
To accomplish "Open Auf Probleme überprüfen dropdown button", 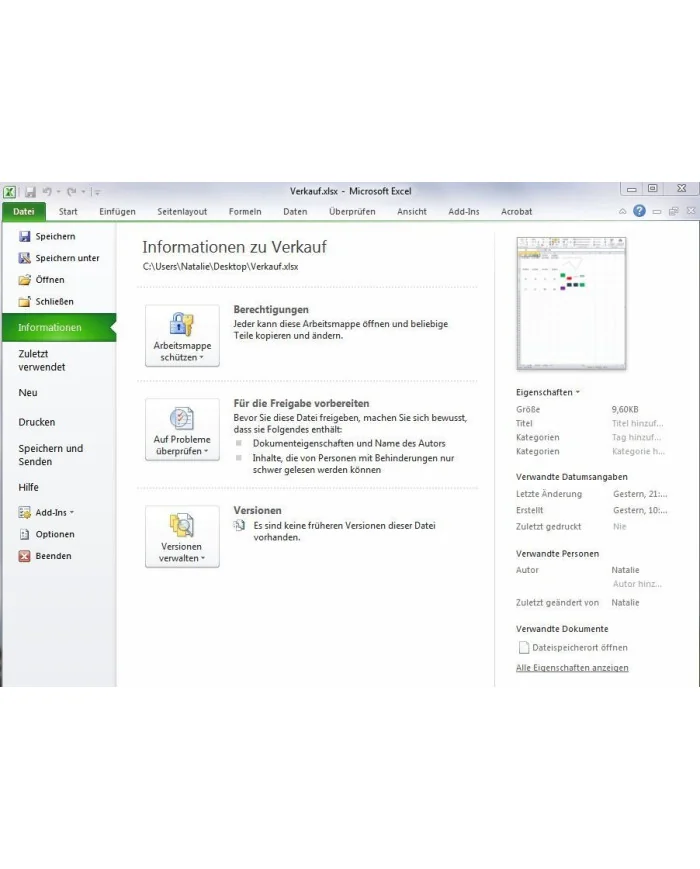I will pos(182,430).
